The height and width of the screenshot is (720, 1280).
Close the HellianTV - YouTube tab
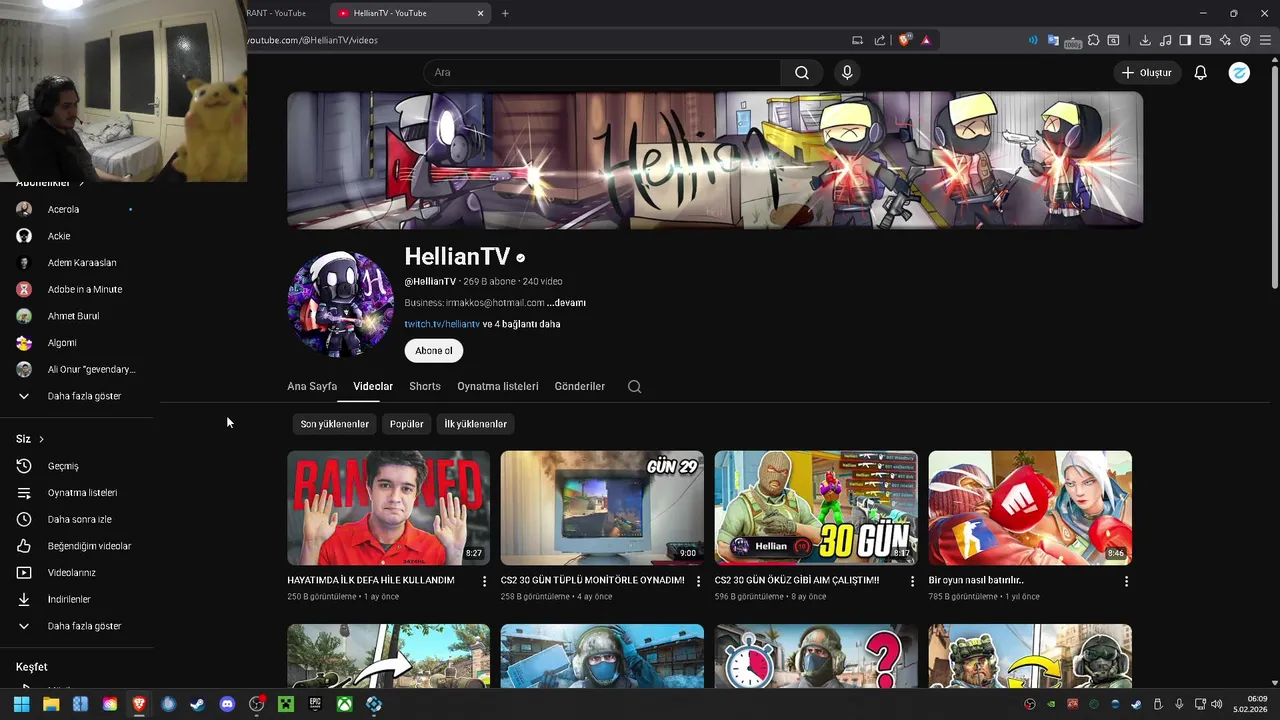coord(480,13)
